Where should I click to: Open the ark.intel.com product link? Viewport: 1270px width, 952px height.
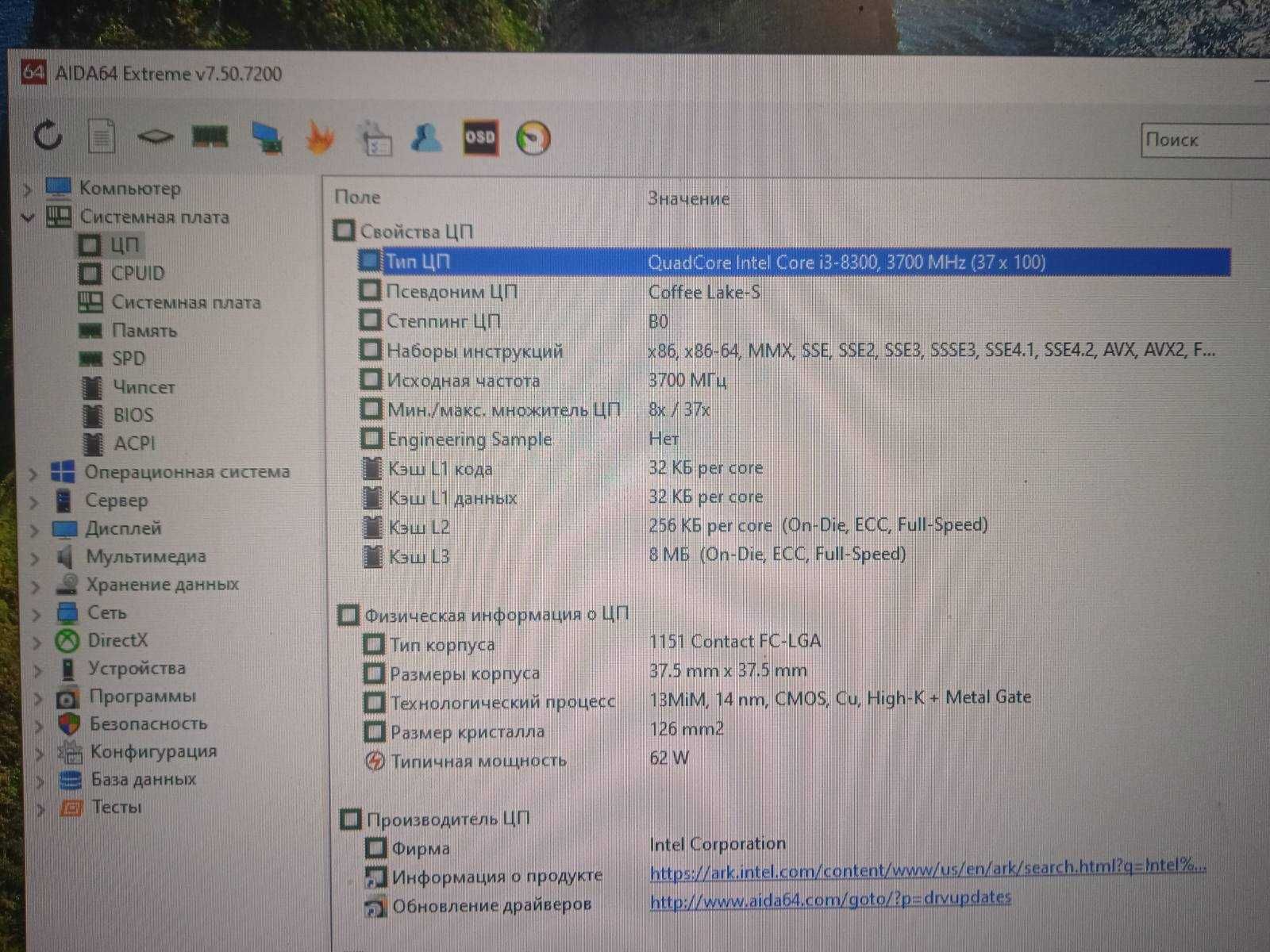coord(928,869)
